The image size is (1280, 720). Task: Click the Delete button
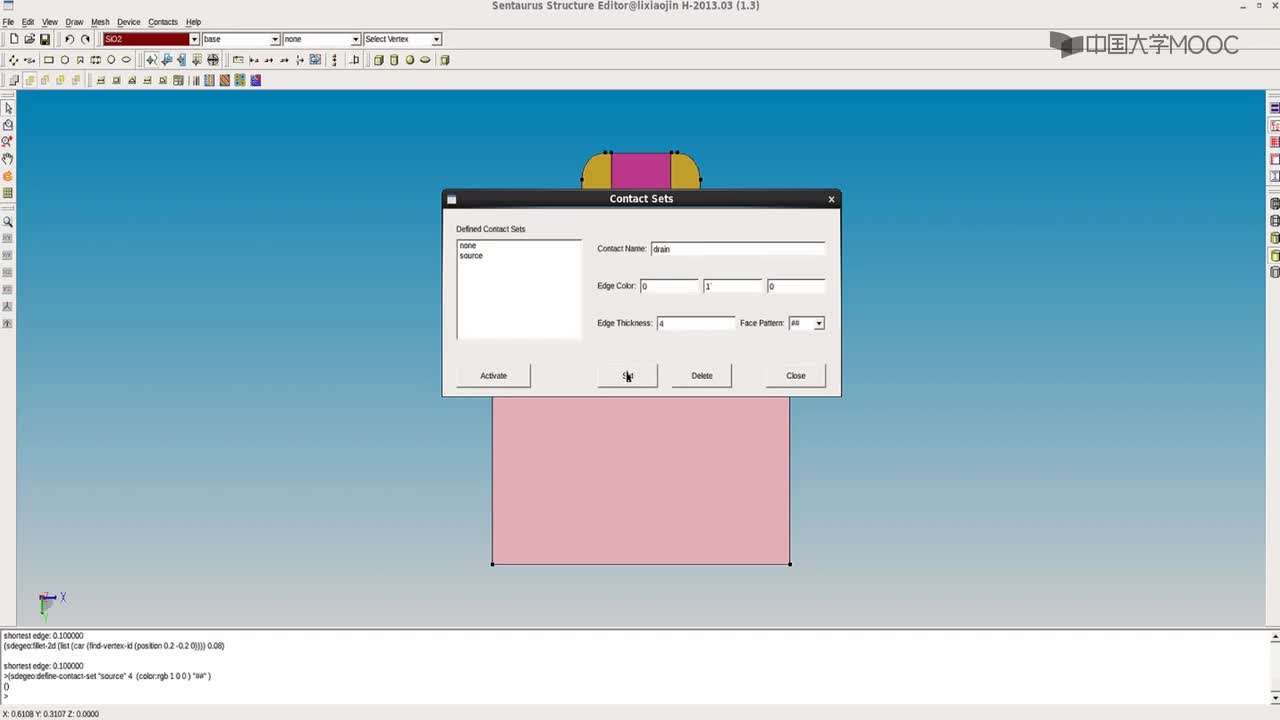702,375
